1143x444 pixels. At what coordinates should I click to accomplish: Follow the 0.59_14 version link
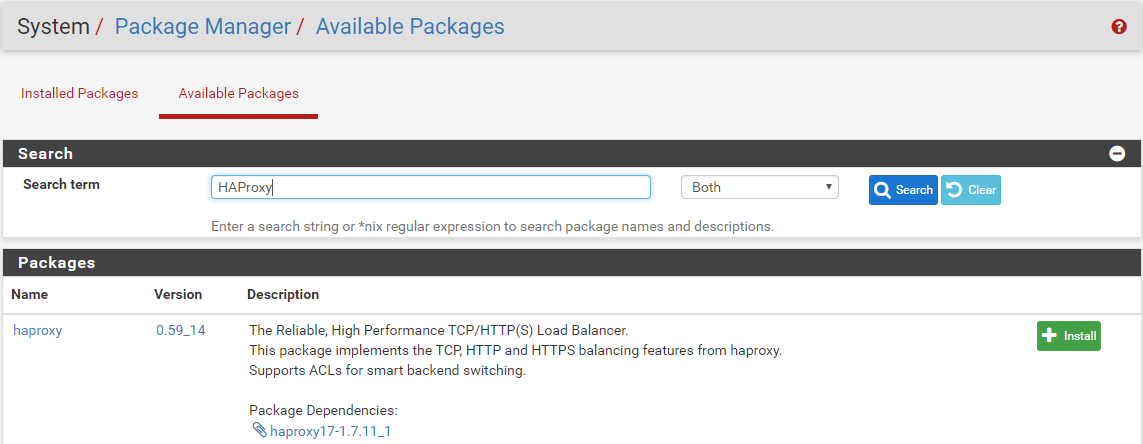coord(180,330)
